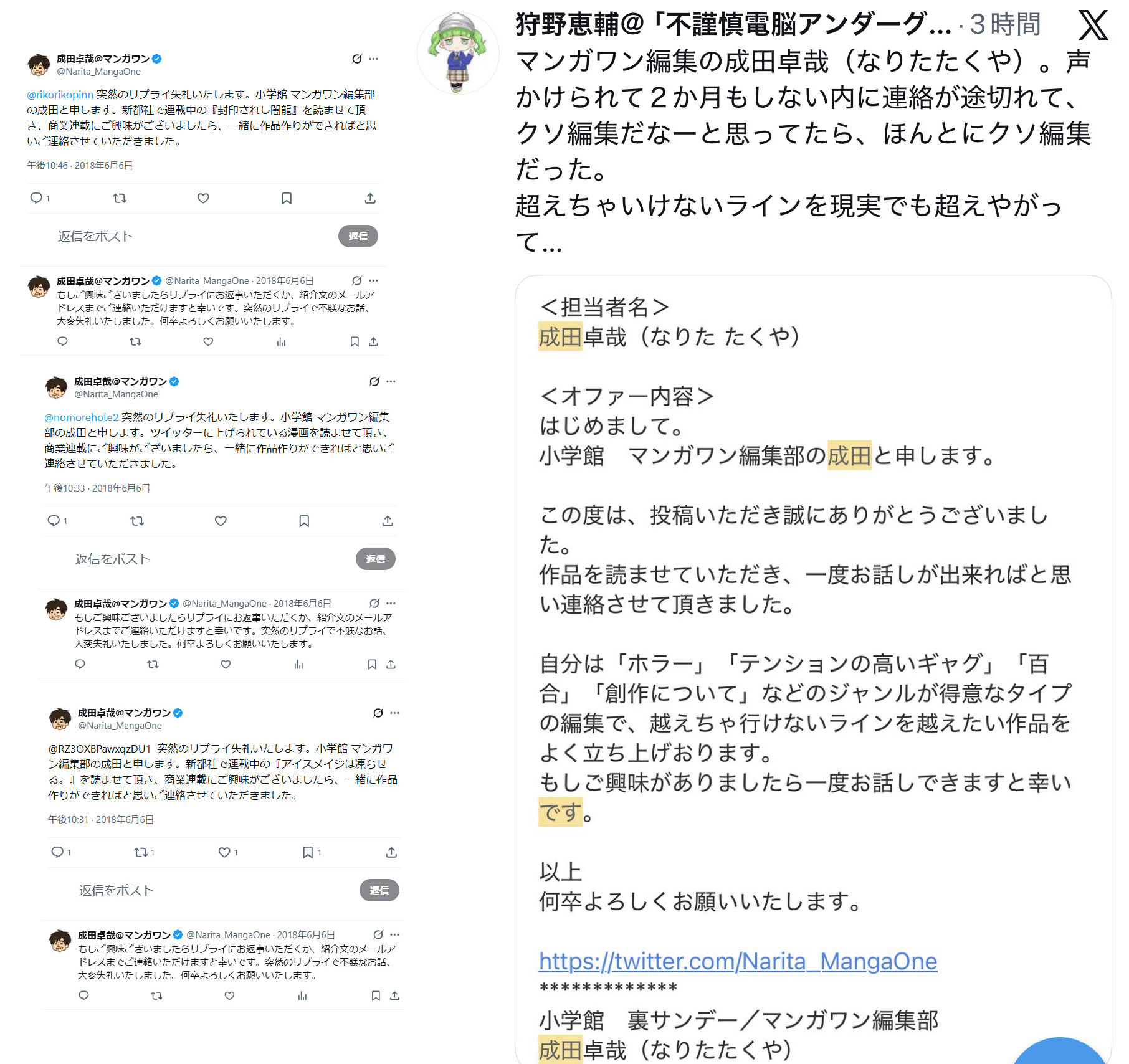Open the @rikorikopinn mention link
This screenshot has width=1129, height=1064.
tap(60, 94)
